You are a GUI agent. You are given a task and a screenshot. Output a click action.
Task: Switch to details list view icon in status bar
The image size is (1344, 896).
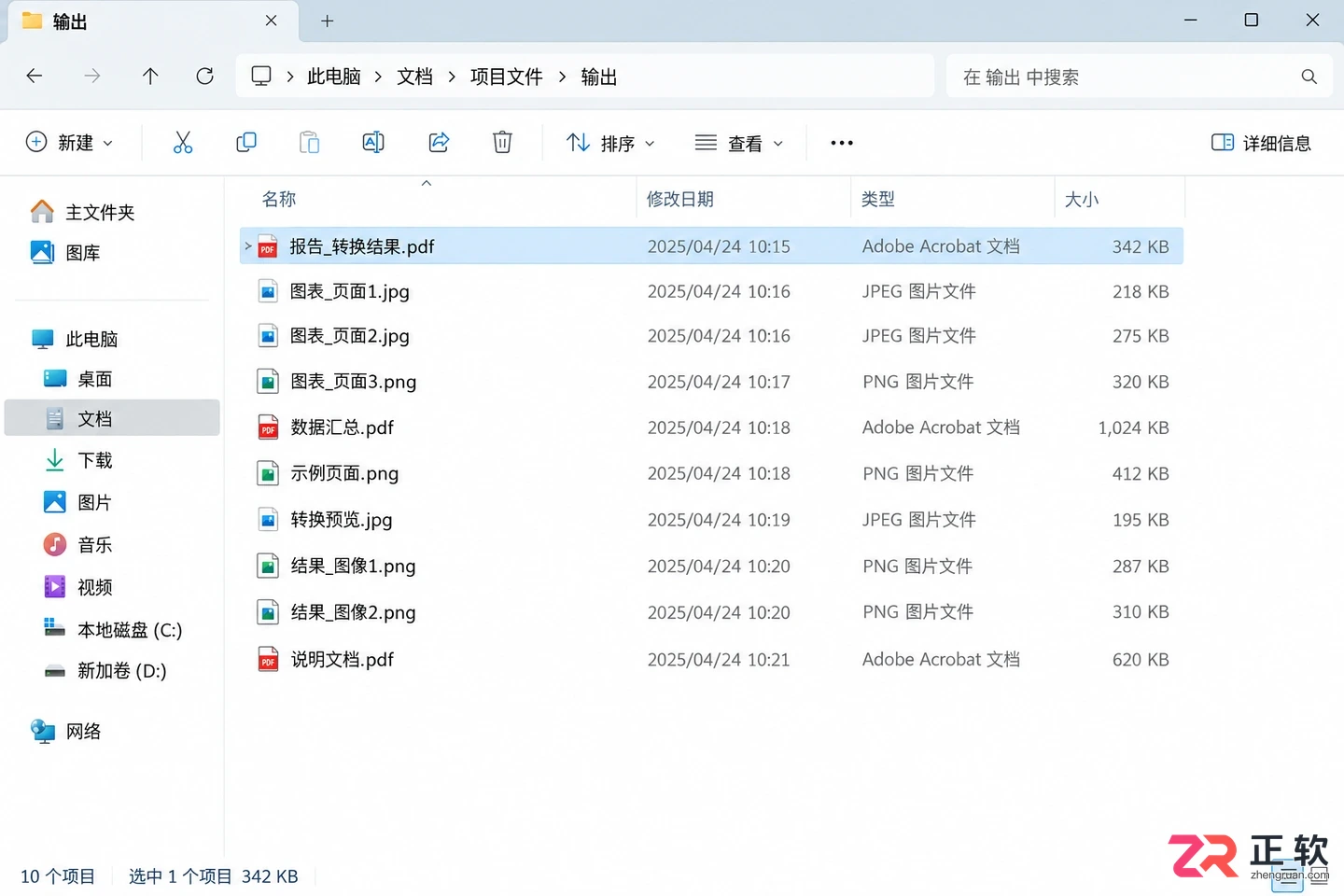[x=1287, y=876]
